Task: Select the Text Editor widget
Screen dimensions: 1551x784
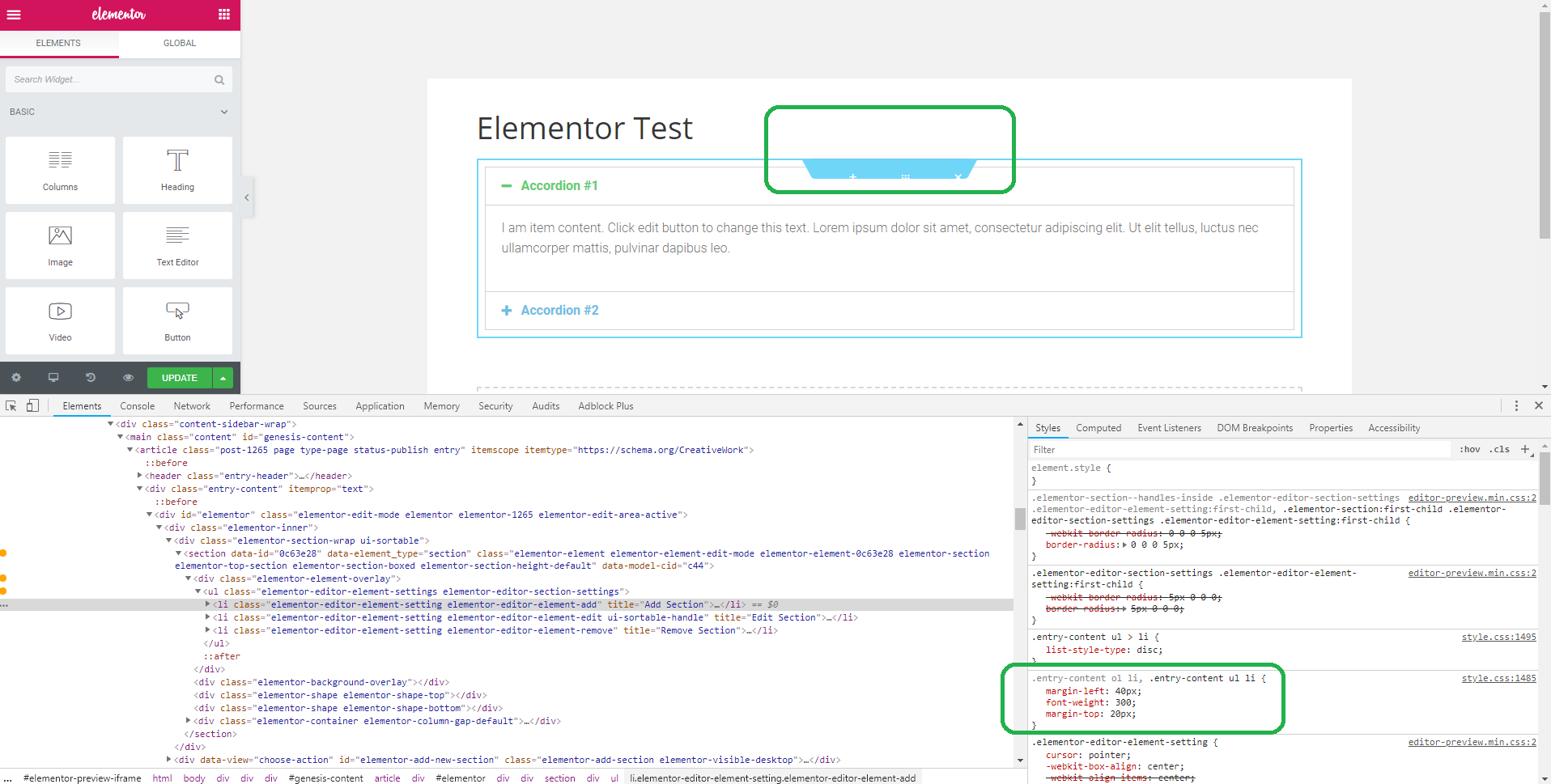Action: (177, 245)
